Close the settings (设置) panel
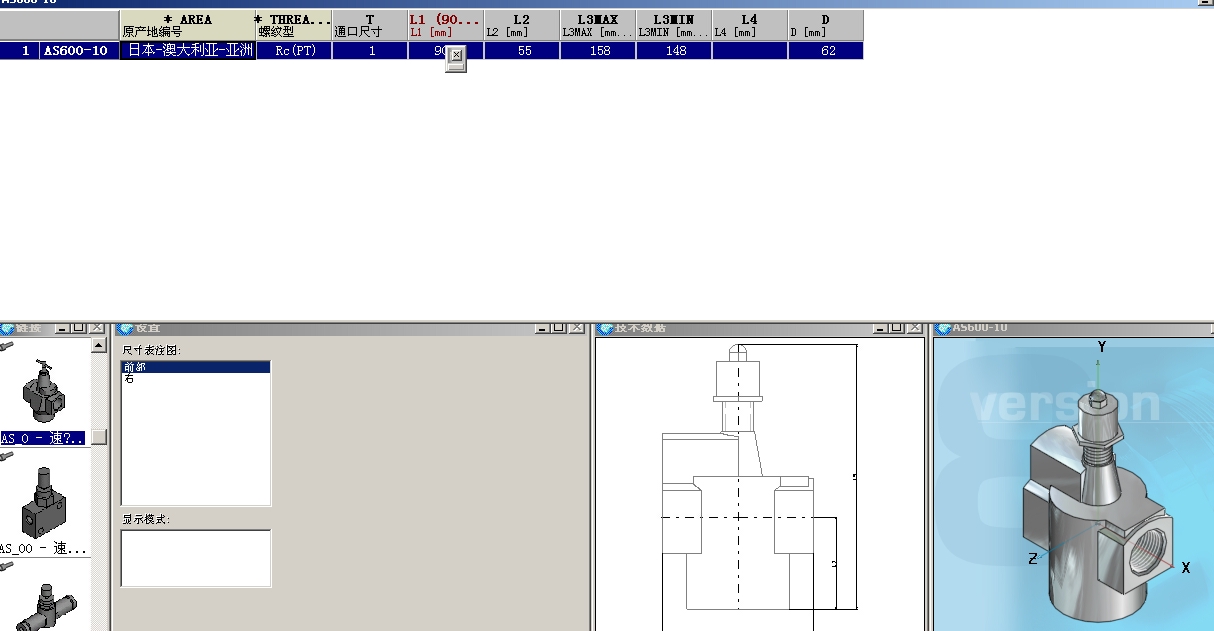1214x631 pixels. pos(575,328)
